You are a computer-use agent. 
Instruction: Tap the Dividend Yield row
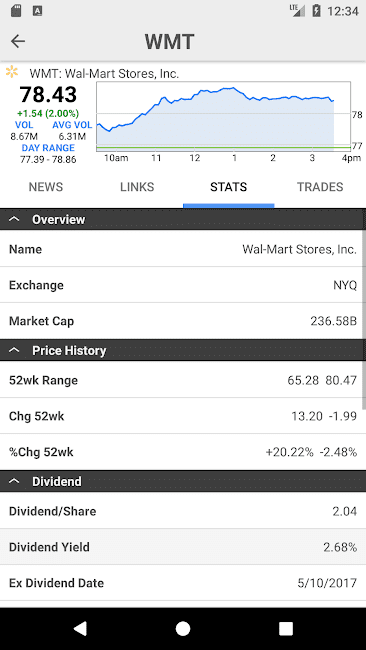[183, 547]
